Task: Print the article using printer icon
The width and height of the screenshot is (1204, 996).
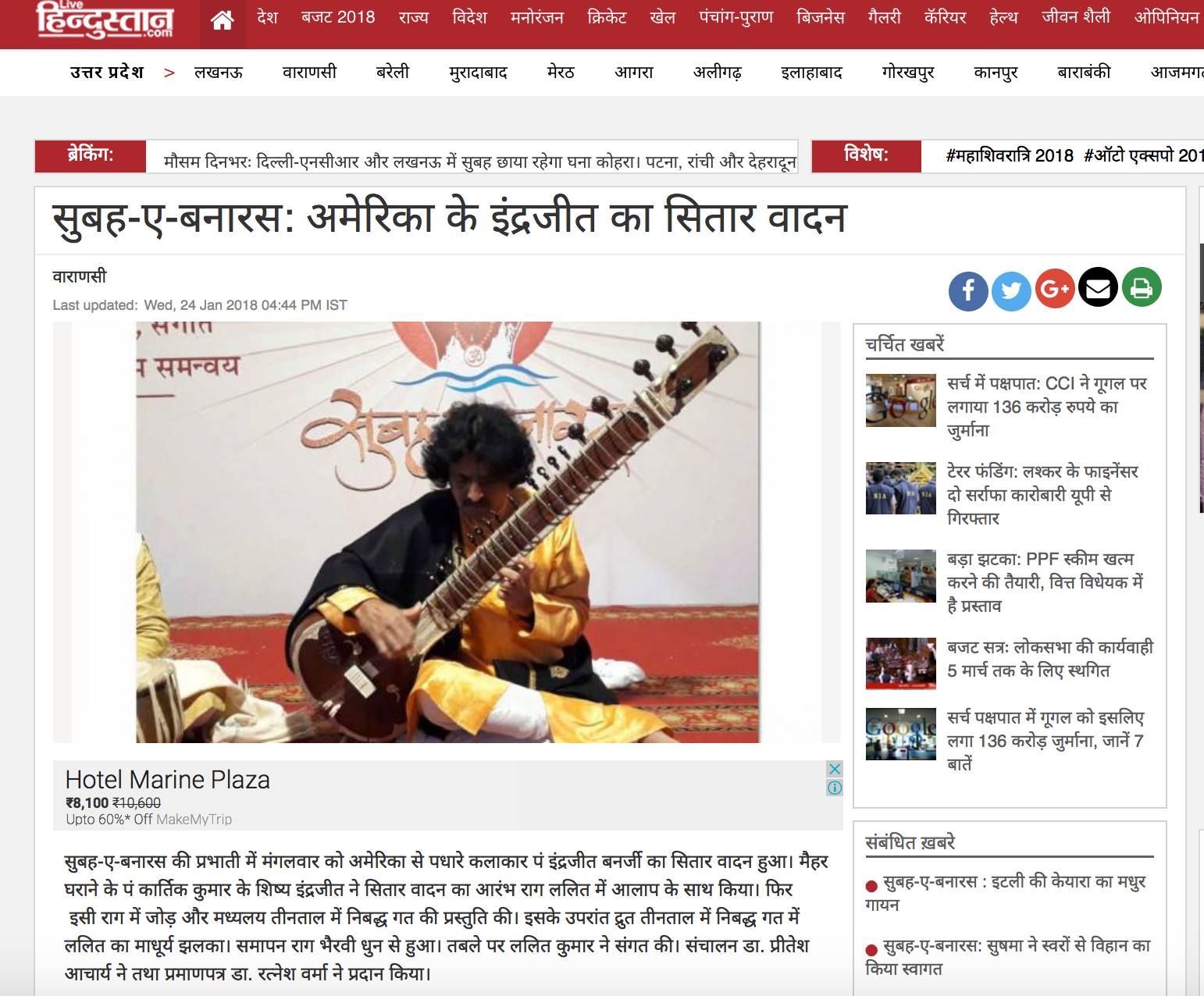Action: click(x=1142, y=287)
